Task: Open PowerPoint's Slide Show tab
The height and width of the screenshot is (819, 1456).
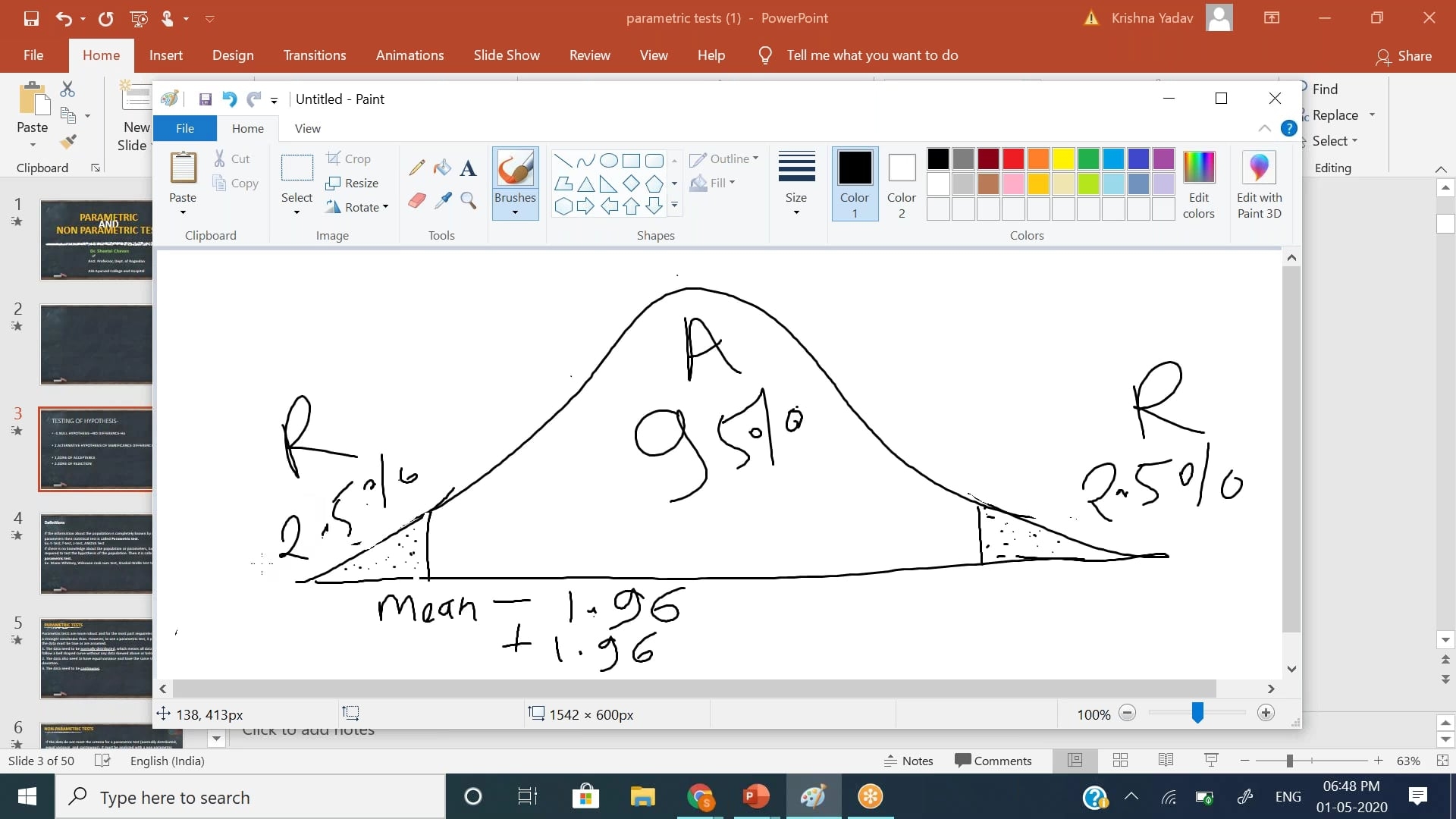Action: 506,55
